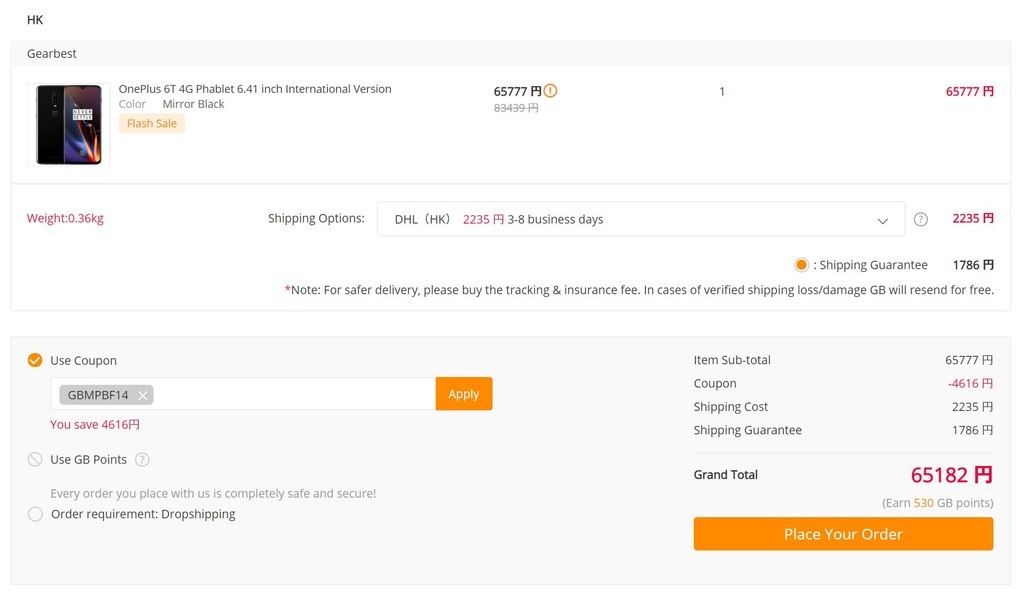This screenshot has width=1024, height=600.
Task: Enable Use GB Points option
Action: [35, 460]
